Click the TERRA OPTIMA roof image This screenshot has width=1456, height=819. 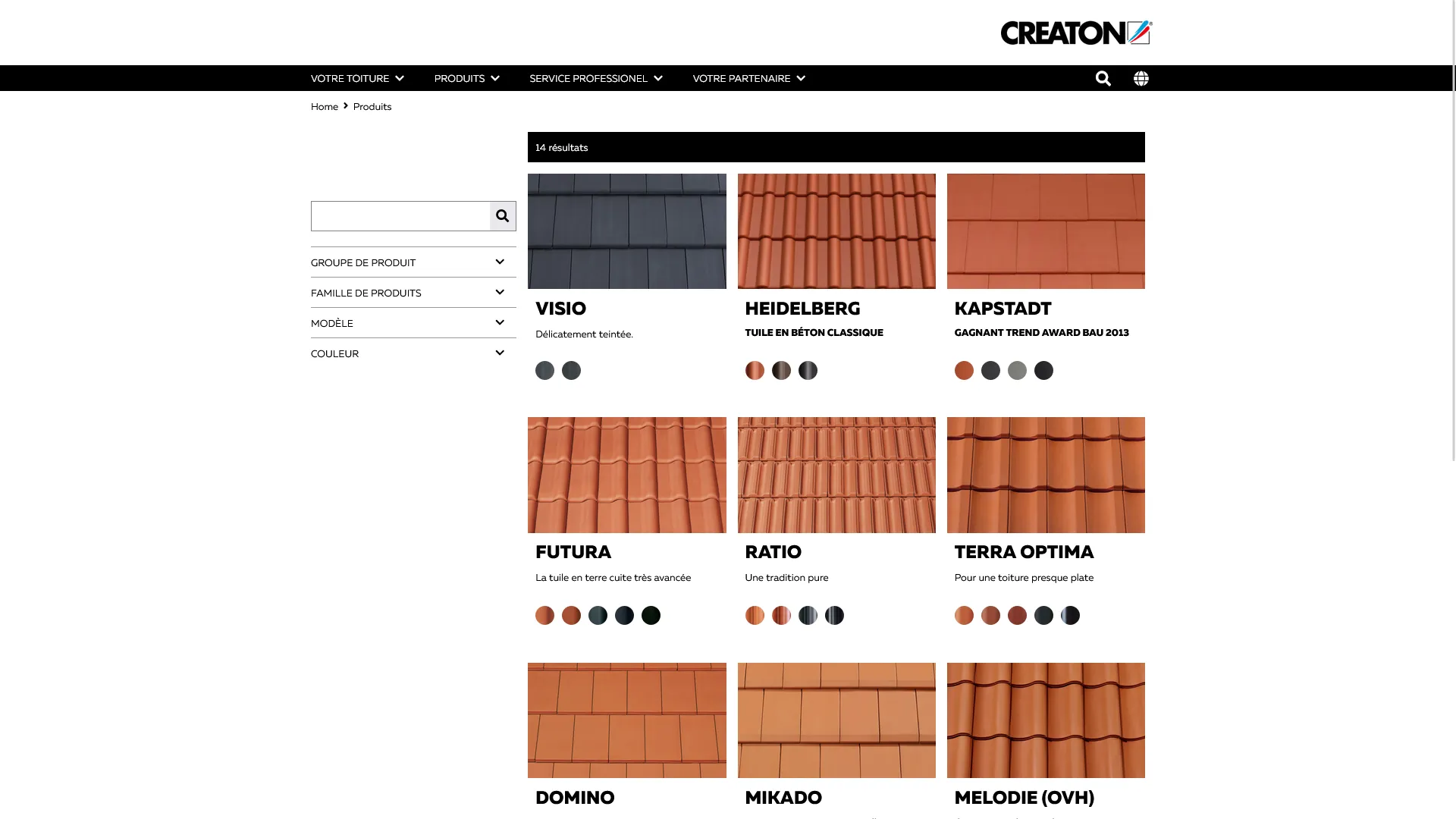click(x=1045, y=475)
